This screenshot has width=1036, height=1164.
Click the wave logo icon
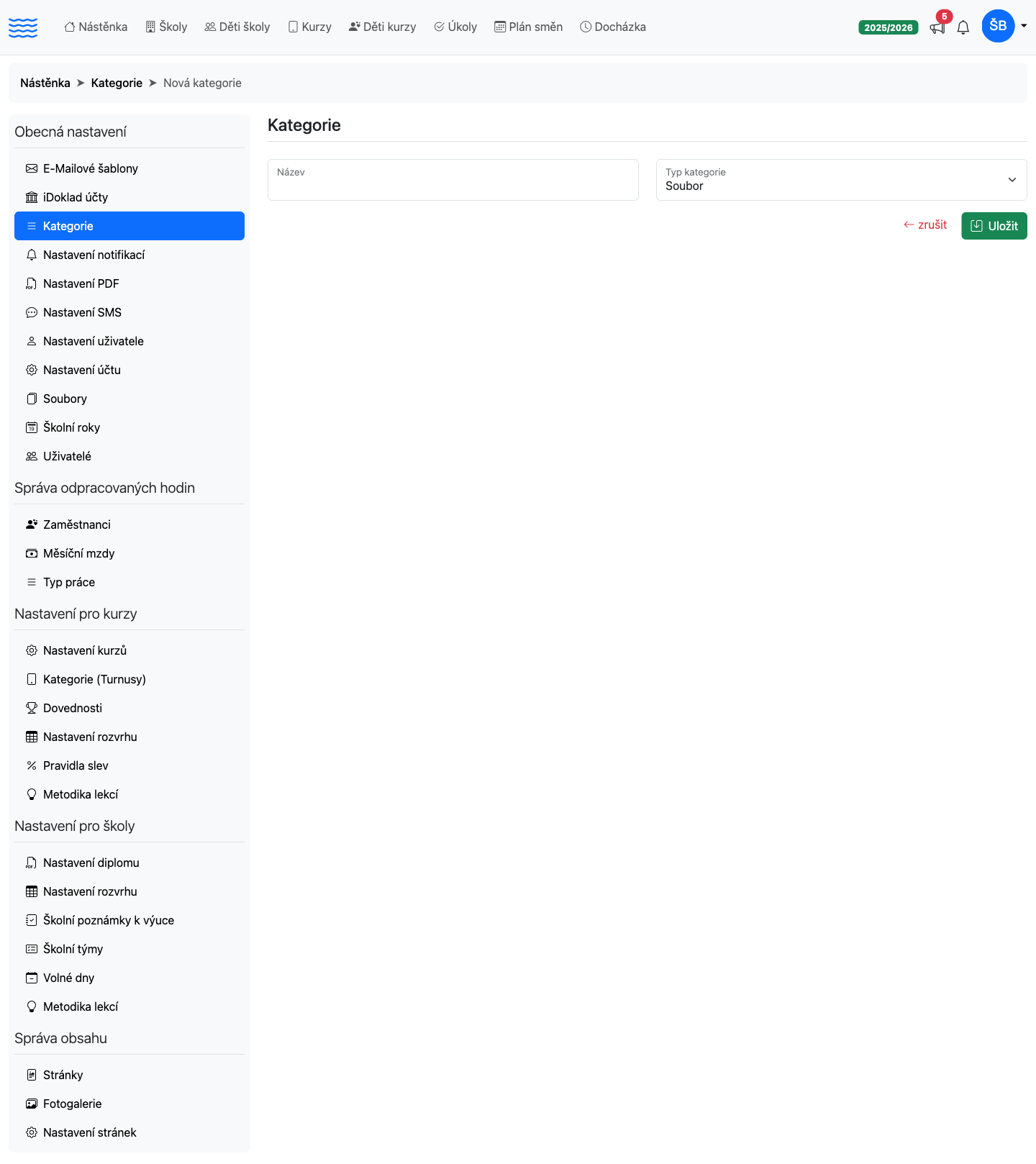(23, 27)
